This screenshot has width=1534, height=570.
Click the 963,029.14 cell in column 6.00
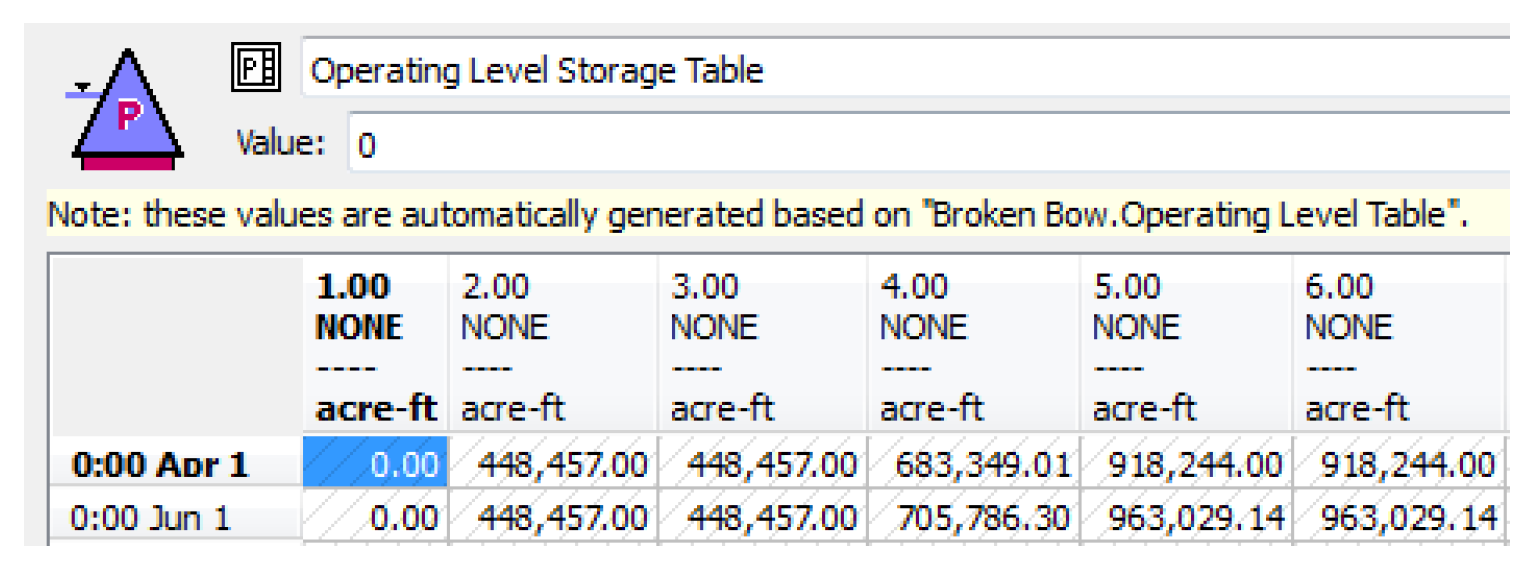coord(1396,518)
